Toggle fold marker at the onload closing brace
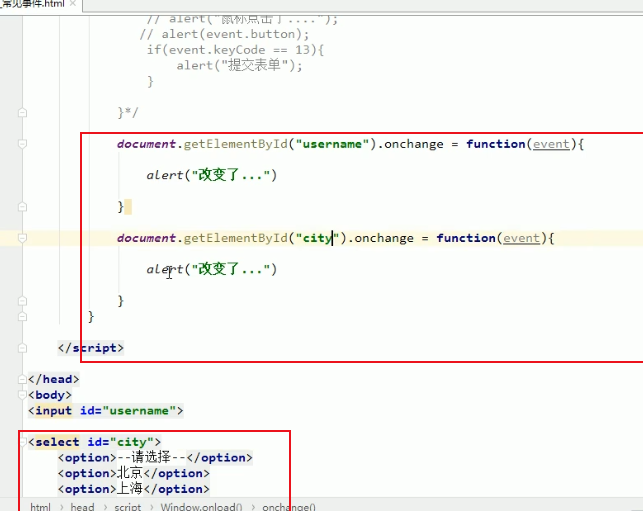The height and width of the screenshot is (511, 643). click(23, 317)
